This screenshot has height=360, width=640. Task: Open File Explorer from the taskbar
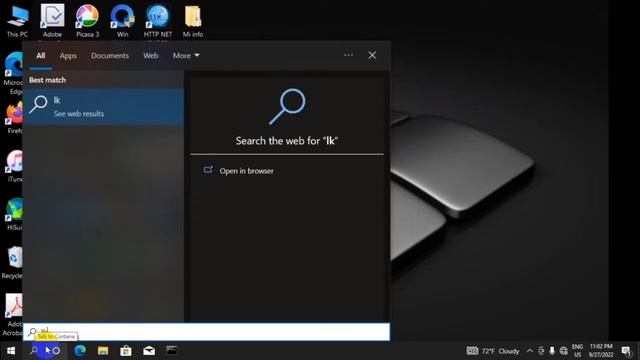(x=103, y=351)
